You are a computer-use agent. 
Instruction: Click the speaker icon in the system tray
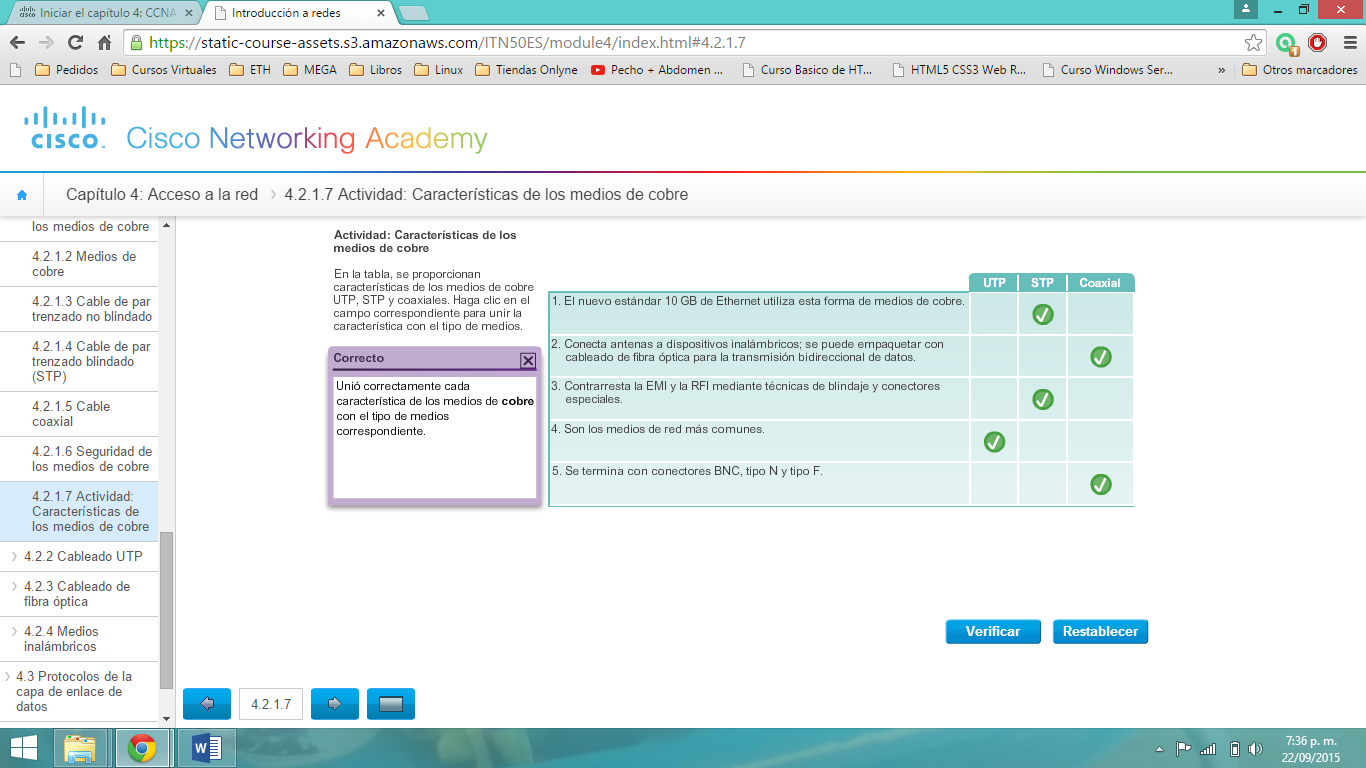(1257, 747)
